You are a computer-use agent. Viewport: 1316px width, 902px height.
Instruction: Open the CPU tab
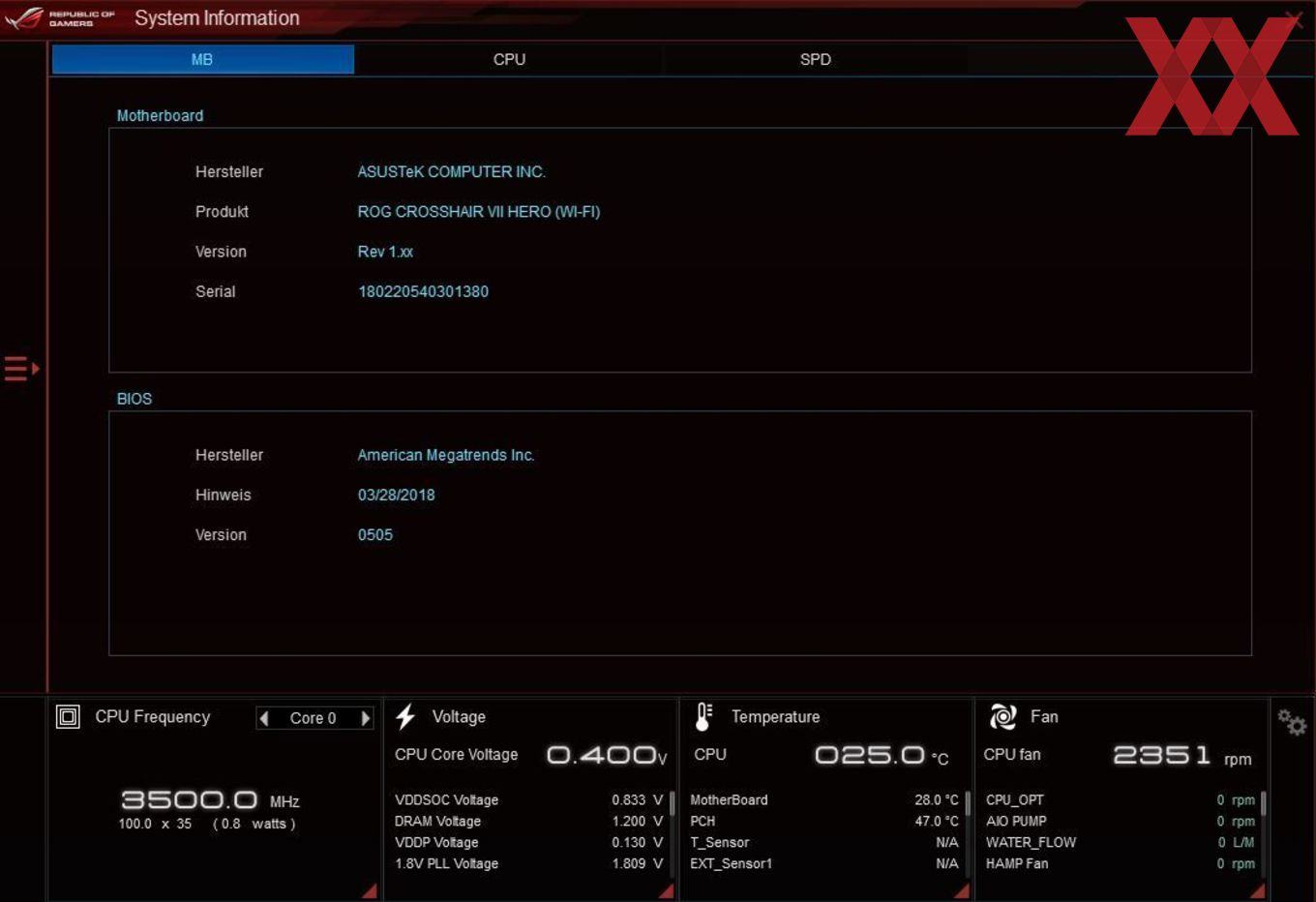(509, 59)
